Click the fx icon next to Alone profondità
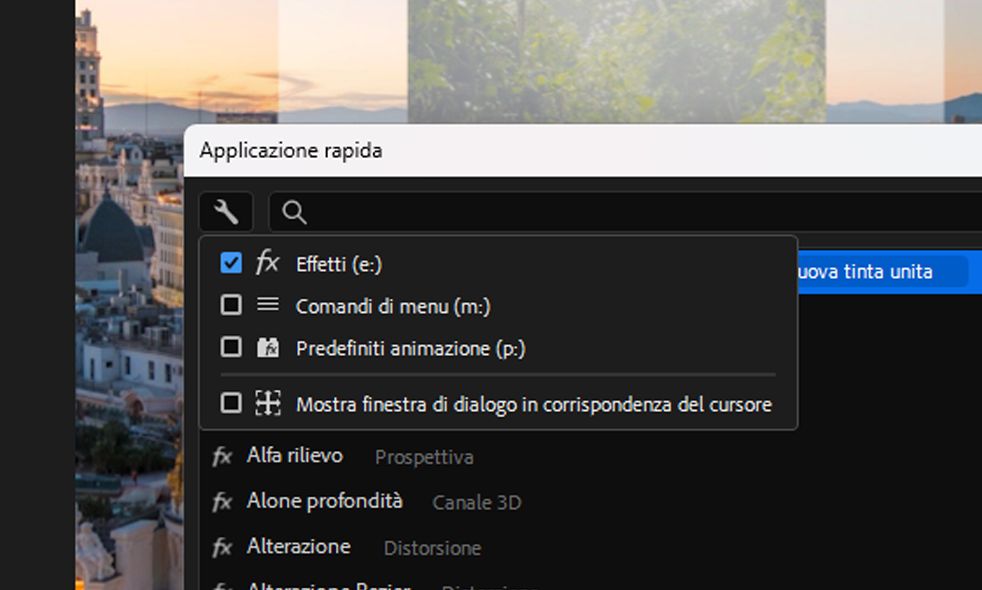The height and width of the screenshot is (590, 982). [222, 502]
